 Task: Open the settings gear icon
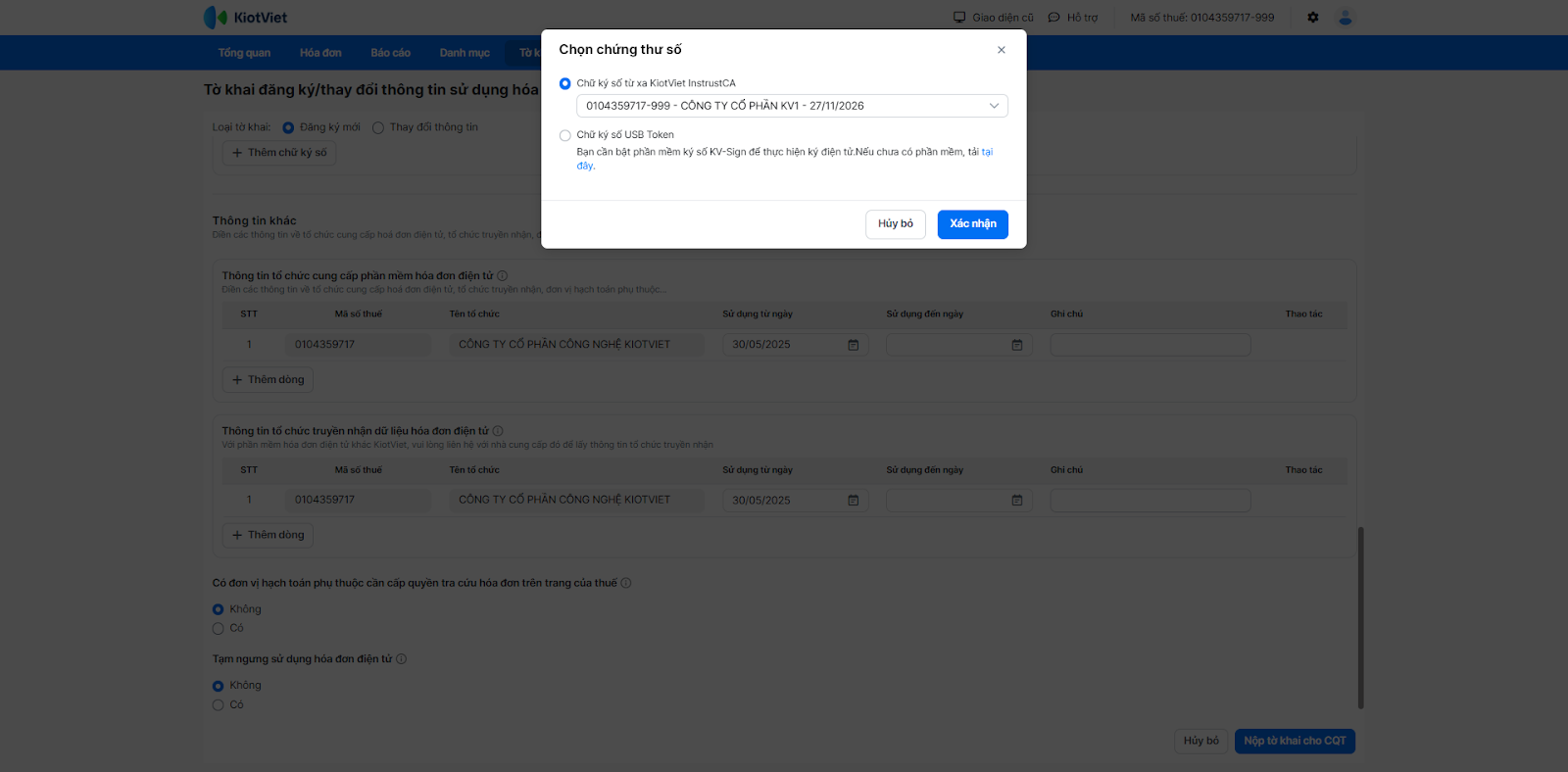click(x=1312, y=18)
